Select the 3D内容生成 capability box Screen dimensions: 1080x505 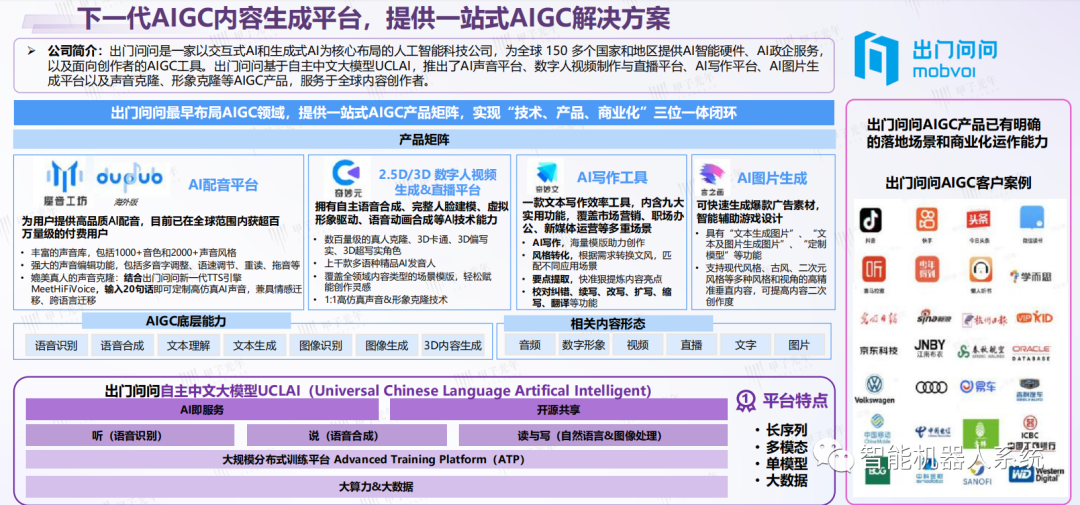(453, 345)
